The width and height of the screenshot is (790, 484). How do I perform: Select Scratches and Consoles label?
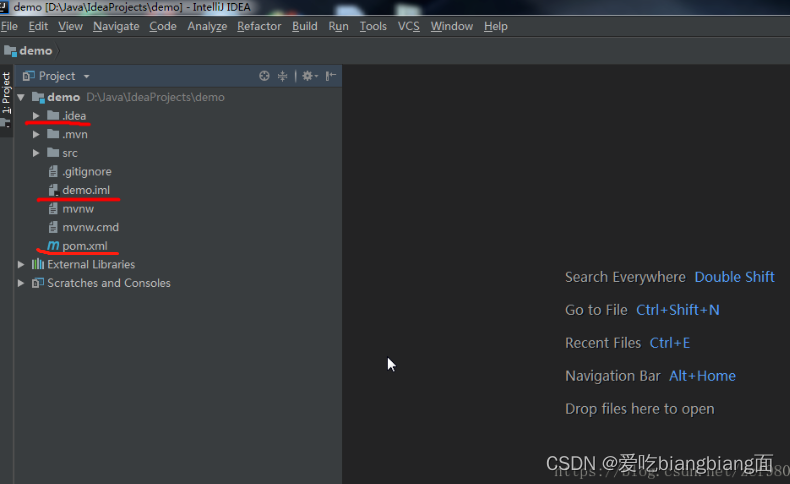pos(109,283)
